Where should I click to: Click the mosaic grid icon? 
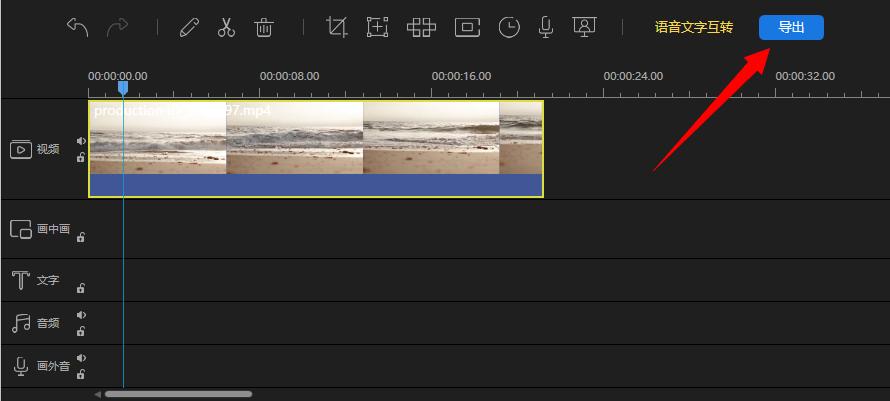tap(421, 27)
